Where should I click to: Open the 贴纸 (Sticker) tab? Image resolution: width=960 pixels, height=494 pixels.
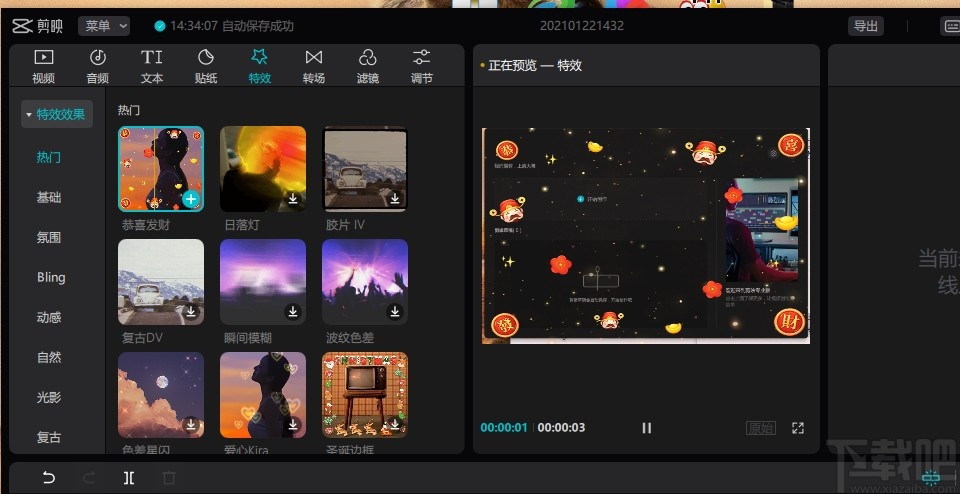click(206, 66)
